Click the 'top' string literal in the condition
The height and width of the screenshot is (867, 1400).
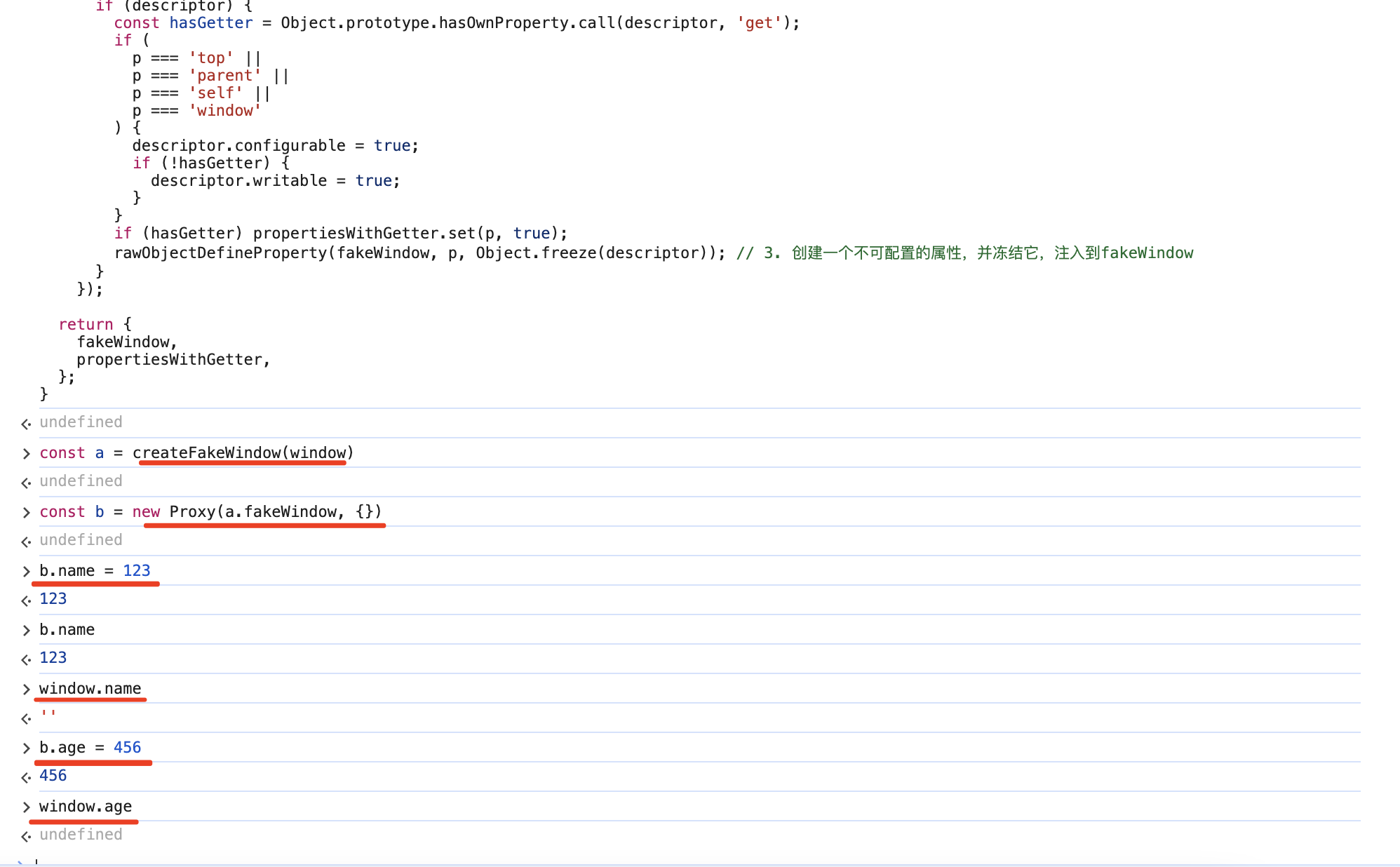(x=210, y=58)
